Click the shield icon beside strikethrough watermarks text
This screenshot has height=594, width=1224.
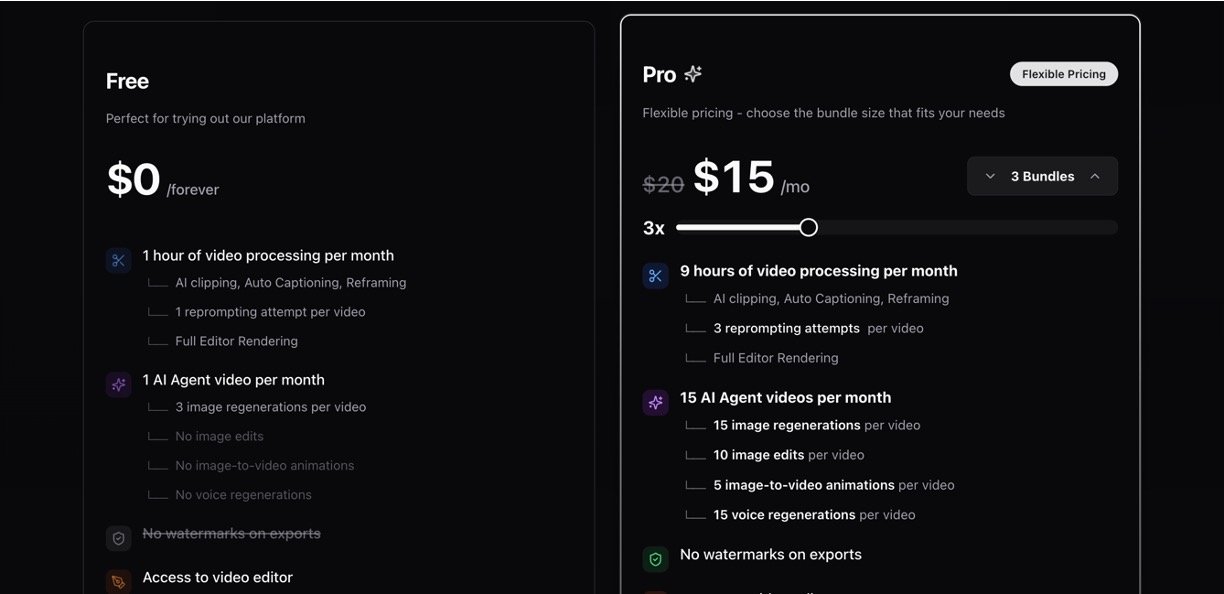118,538
